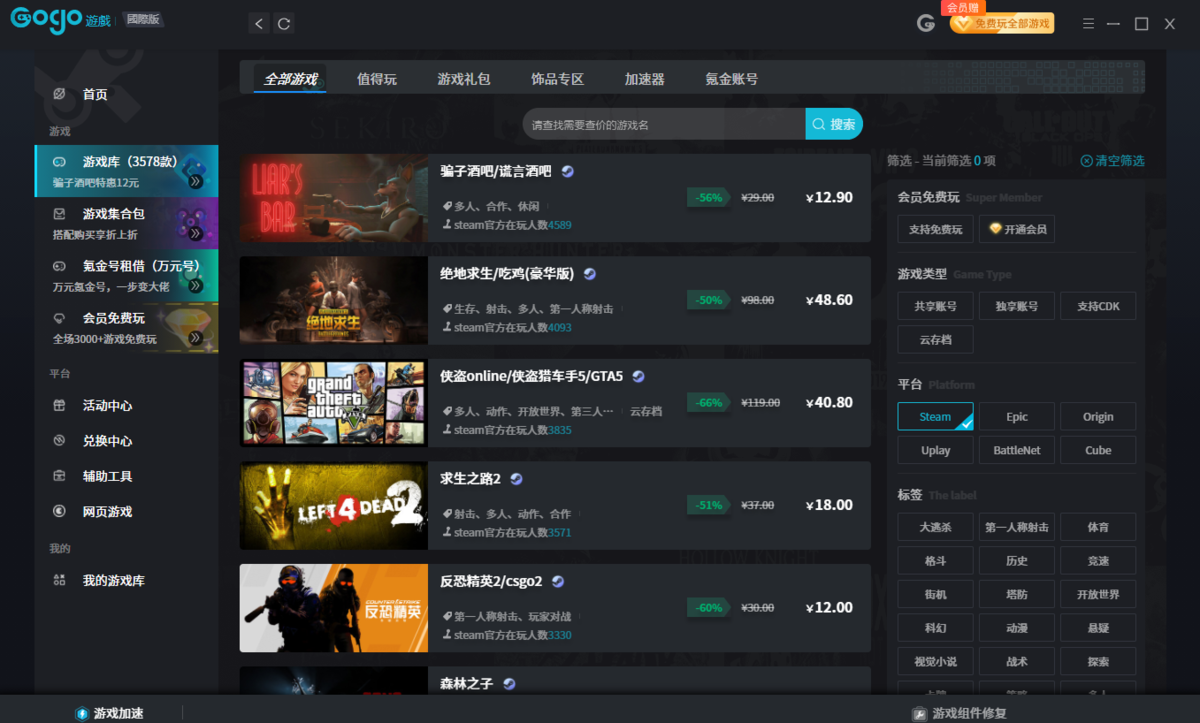Toggle the Steam platform filter
This screenshot has height=723, width=1200.
pos(935,417)
